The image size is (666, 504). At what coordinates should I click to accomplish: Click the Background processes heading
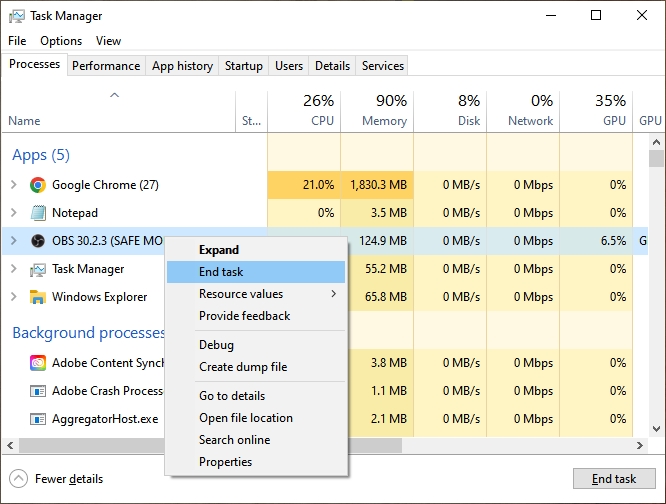coord(88,333)
